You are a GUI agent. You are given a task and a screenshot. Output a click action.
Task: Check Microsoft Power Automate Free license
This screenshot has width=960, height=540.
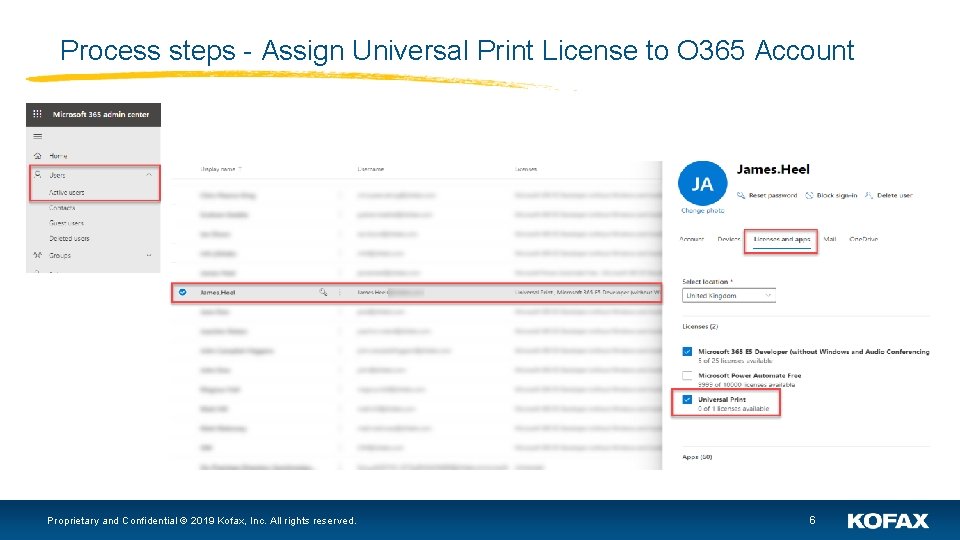(687, 375)
